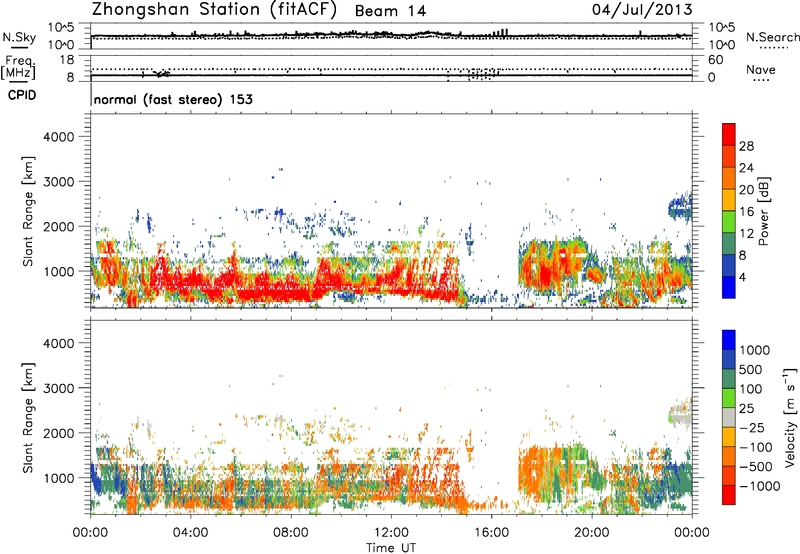Click velocity colorbar value '1000'
The width and height of the screenshot is (800, 554).
[x=754, y=350]
